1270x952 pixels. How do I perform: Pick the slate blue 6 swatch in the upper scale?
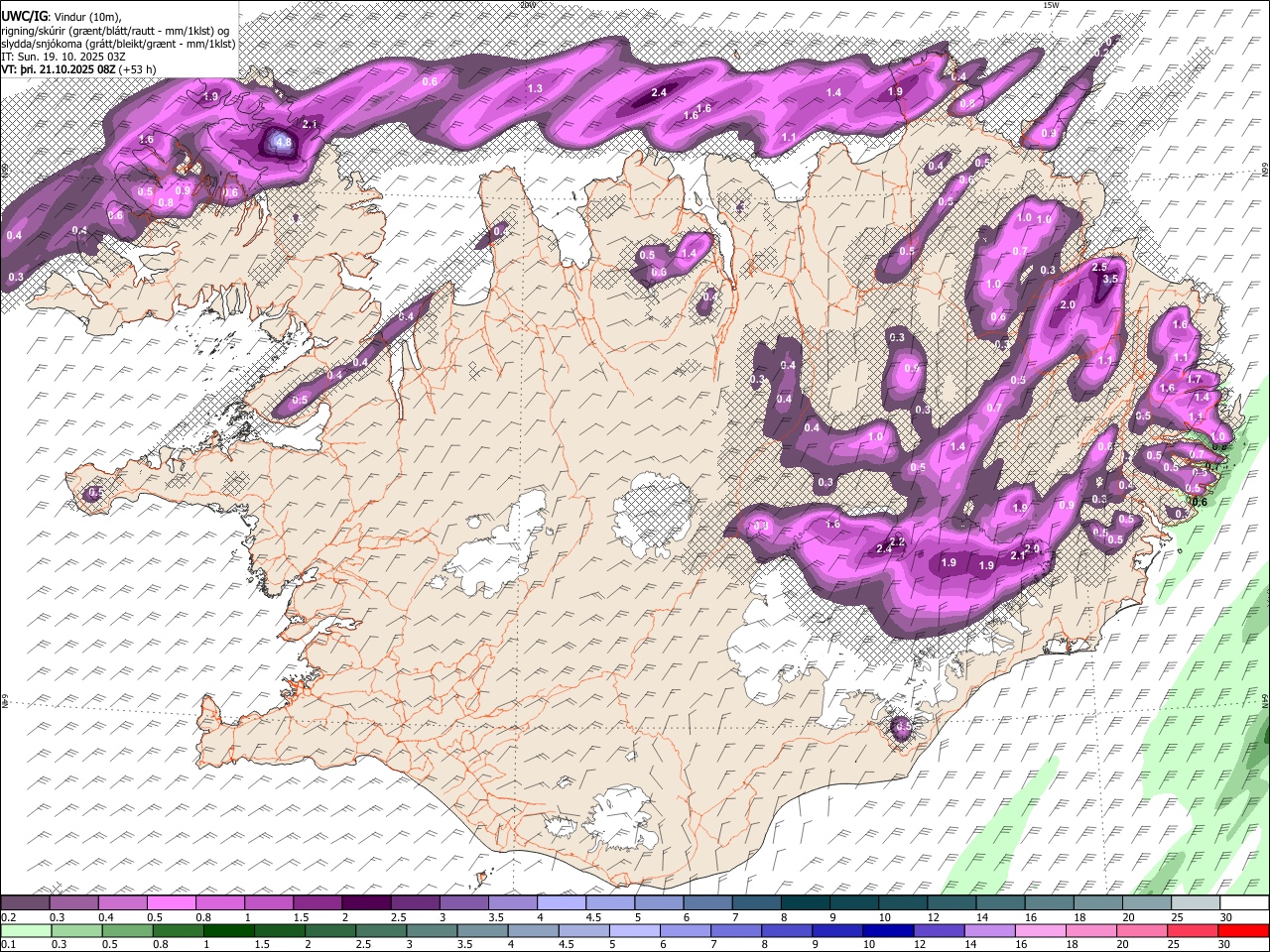707,902
